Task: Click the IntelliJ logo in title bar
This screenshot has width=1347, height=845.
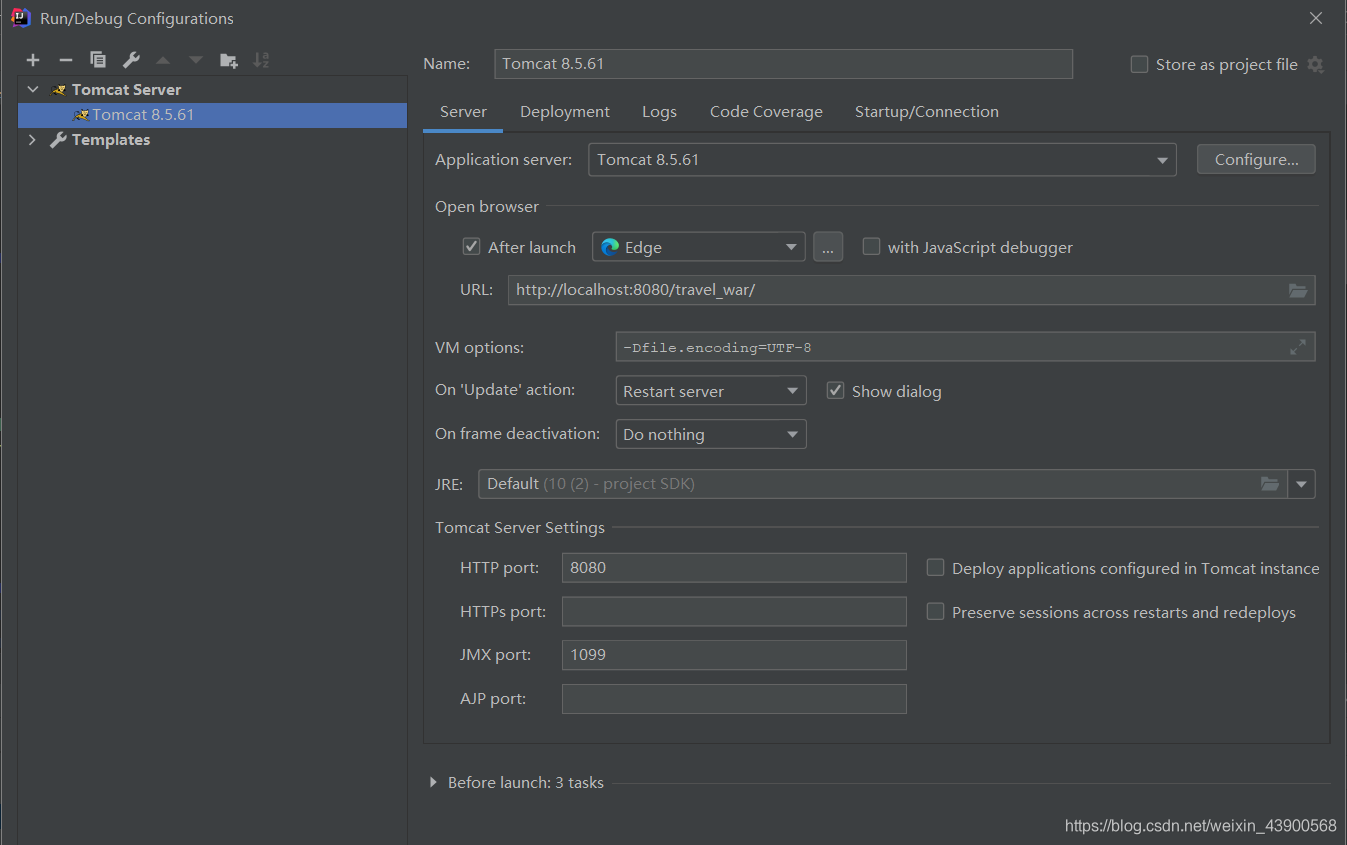Action: 20,17
